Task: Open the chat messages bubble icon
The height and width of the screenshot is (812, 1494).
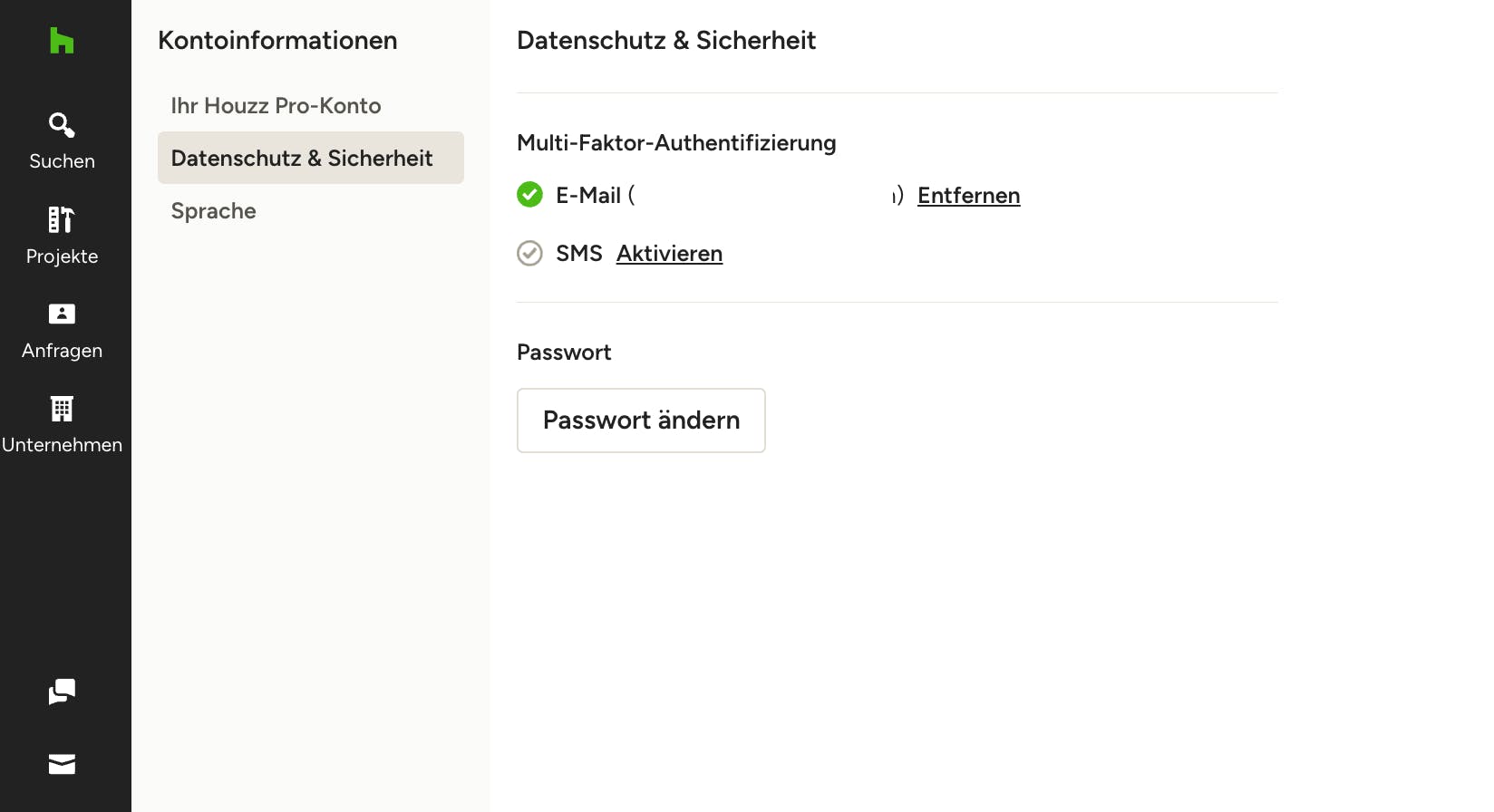Action: tap(62, 691)
